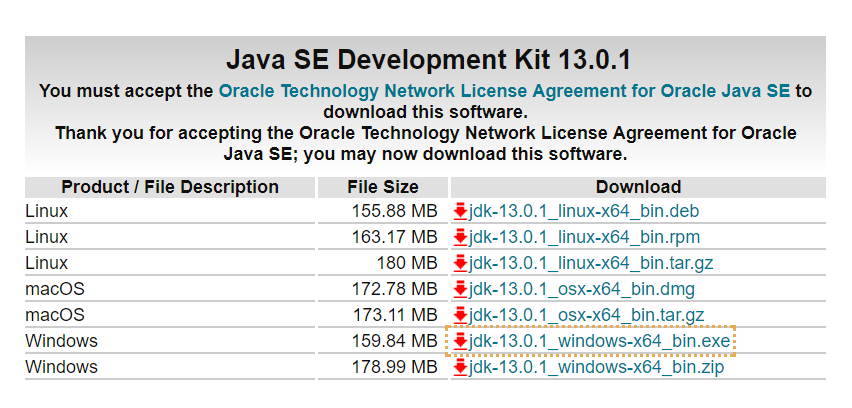Click the download arrow for the macOS tar.gz

tap(460, 316)
